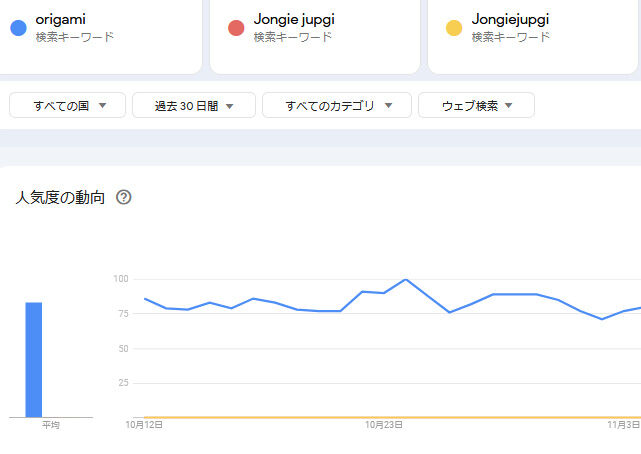Screen dimensions: 641x454
Task: Edit the origami search term
Action: (x=60, y=19)
